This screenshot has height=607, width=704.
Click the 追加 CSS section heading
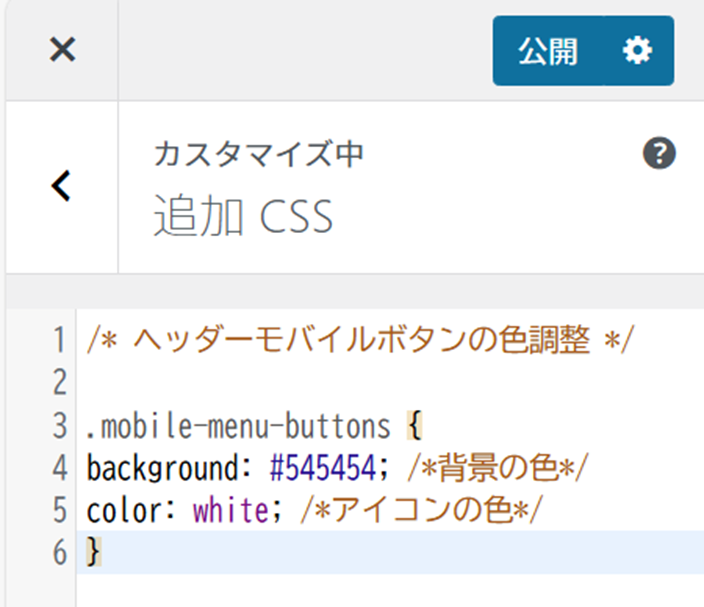[x=243, y=217]
